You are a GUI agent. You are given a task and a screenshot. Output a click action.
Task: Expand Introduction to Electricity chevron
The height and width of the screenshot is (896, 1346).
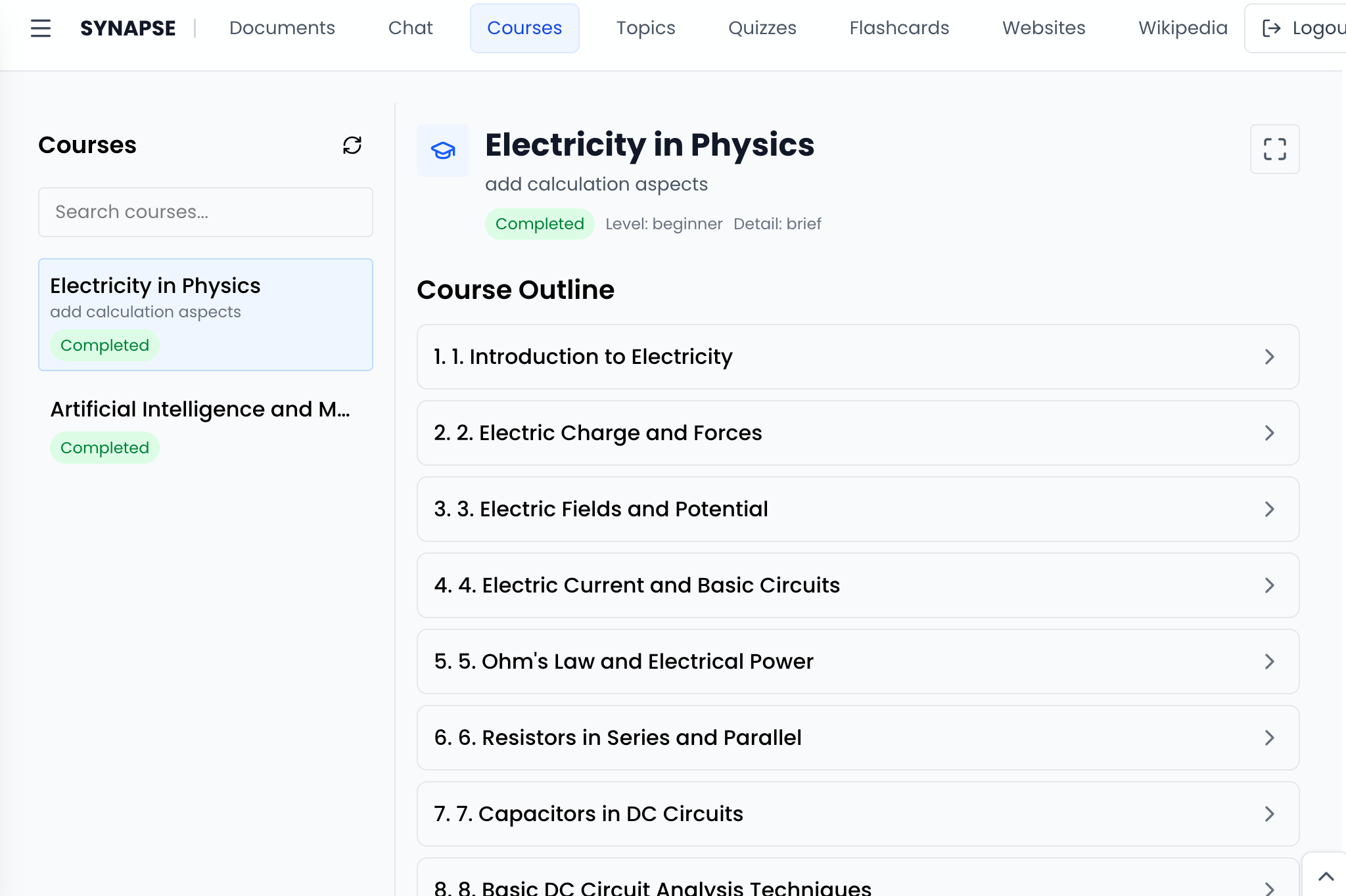click(1269, 357)
